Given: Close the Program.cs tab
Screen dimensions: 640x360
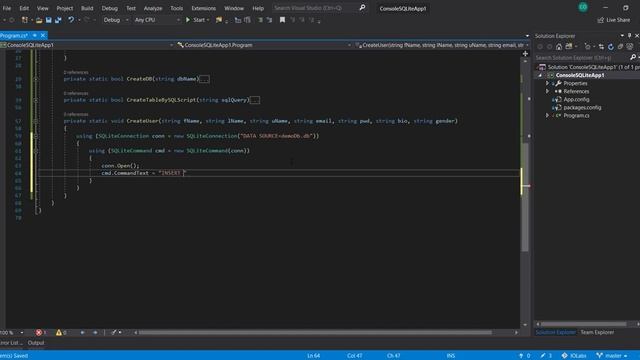Looking at the screenshot, I should coord(42,36).
